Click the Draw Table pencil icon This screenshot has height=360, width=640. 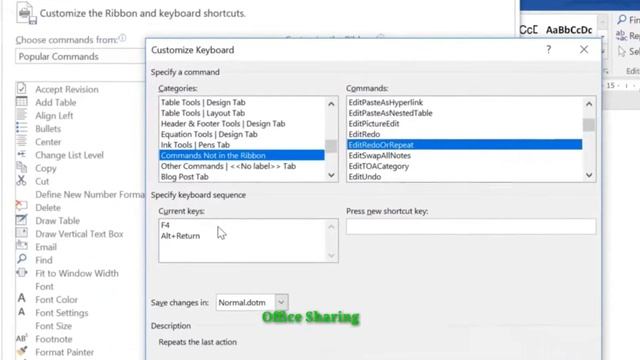22,220
